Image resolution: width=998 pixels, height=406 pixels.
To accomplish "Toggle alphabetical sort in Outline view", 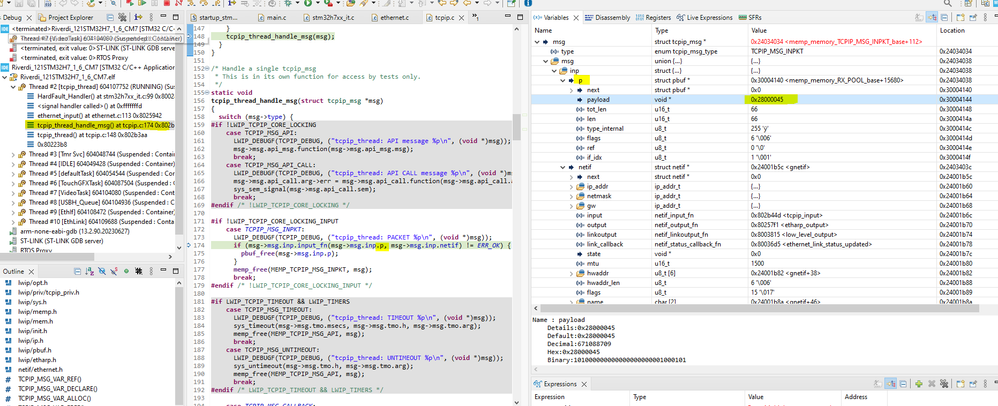I will coord(89,272).
